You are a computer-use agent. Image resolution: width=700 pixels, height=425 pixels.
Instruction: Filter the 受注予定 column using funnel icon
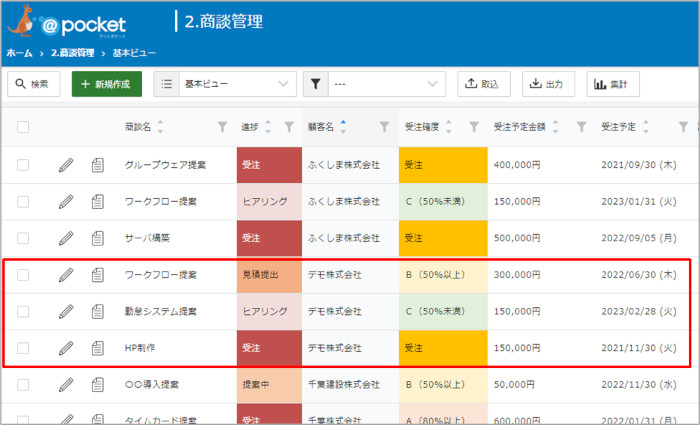683,127
